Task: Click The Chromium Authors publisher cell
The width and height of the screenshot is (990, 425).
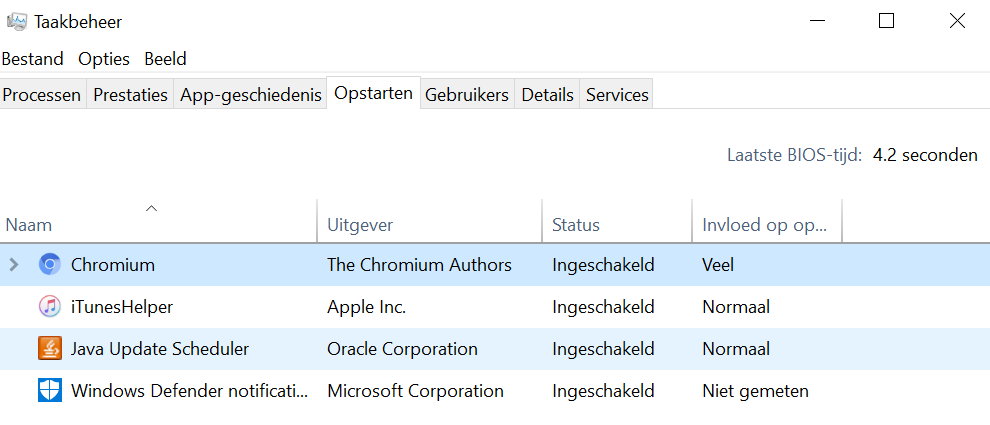Action: (419, 265)
